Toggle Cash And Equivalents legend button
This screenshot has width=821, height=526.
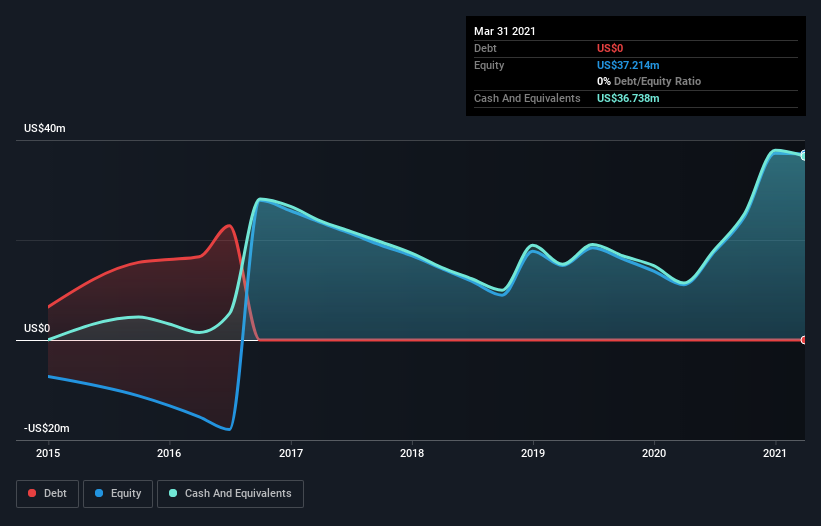230,494
